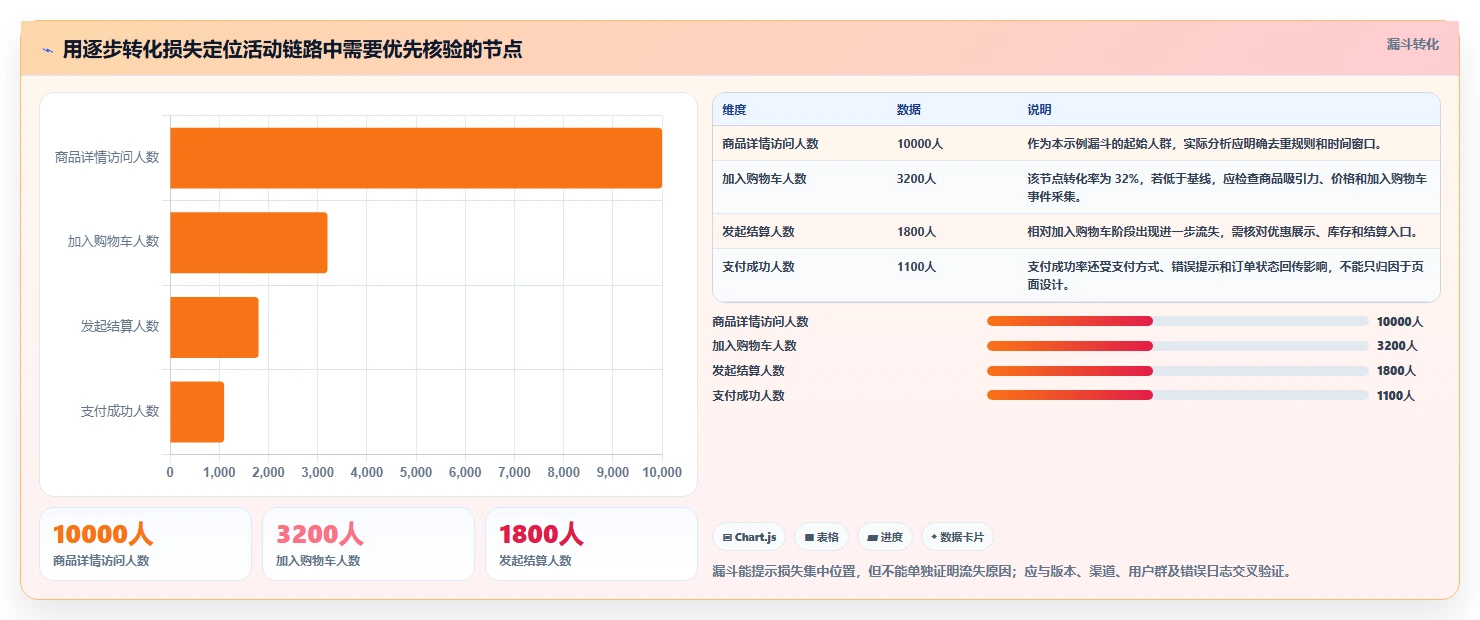Open the red 1800人 data card
Image resolution: width=1480 pixels, height=620 pixels.
pyautogui.click(x=591, y=544)
